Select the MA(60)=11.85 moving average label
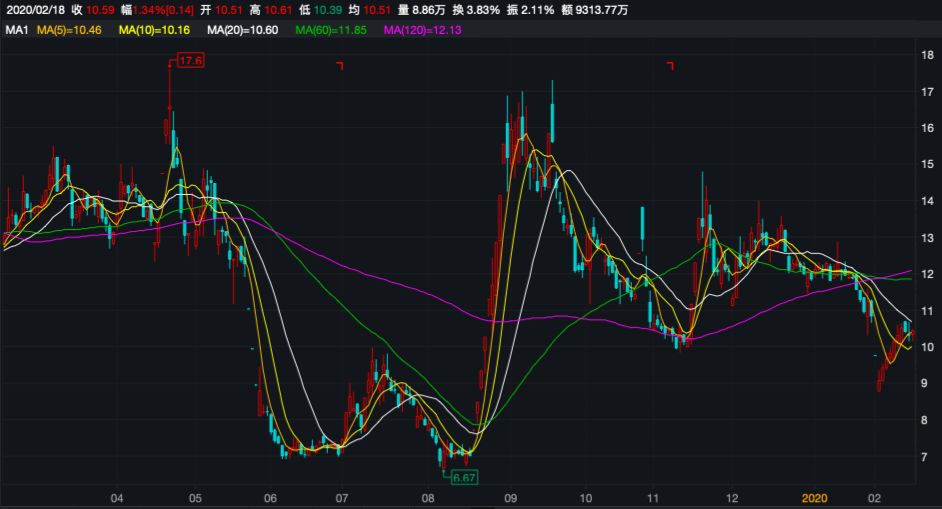942x509 pixels. (x=331, y=30)
